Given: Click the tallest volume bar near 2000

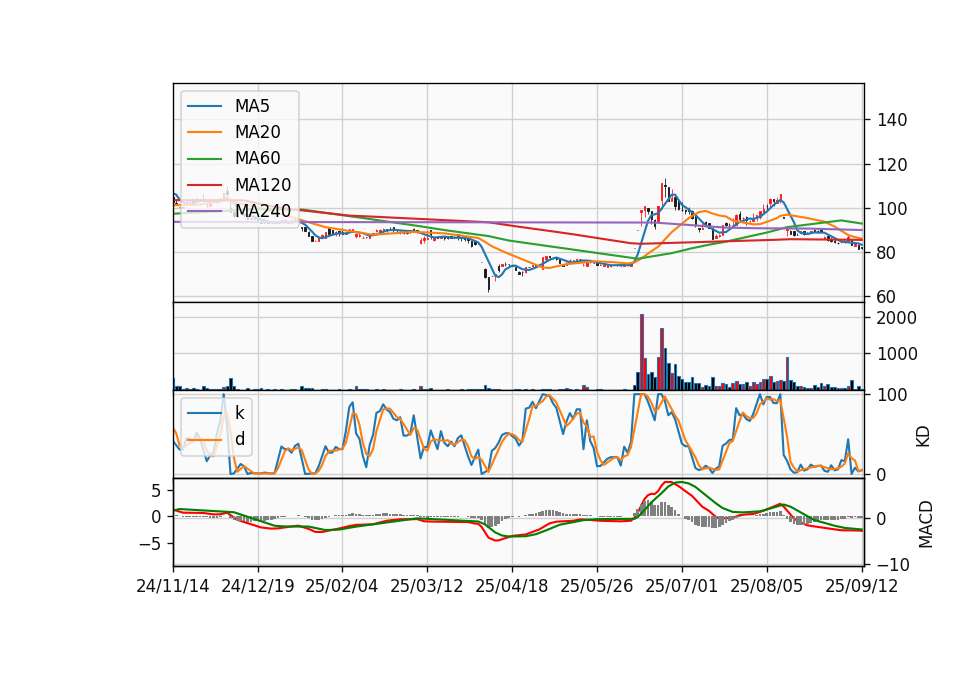Looking at the screenshot, I should (642, 352).
